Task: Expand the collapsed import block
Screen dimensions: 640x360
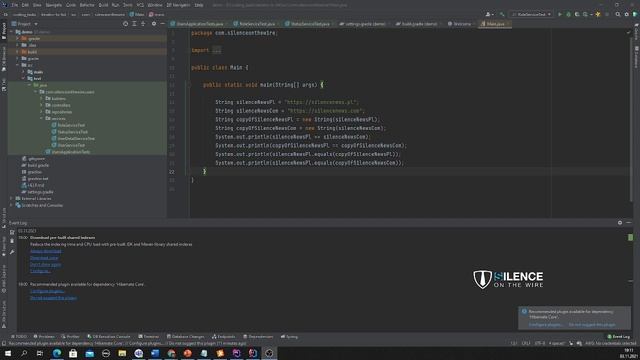Action: tap(217, 50)
